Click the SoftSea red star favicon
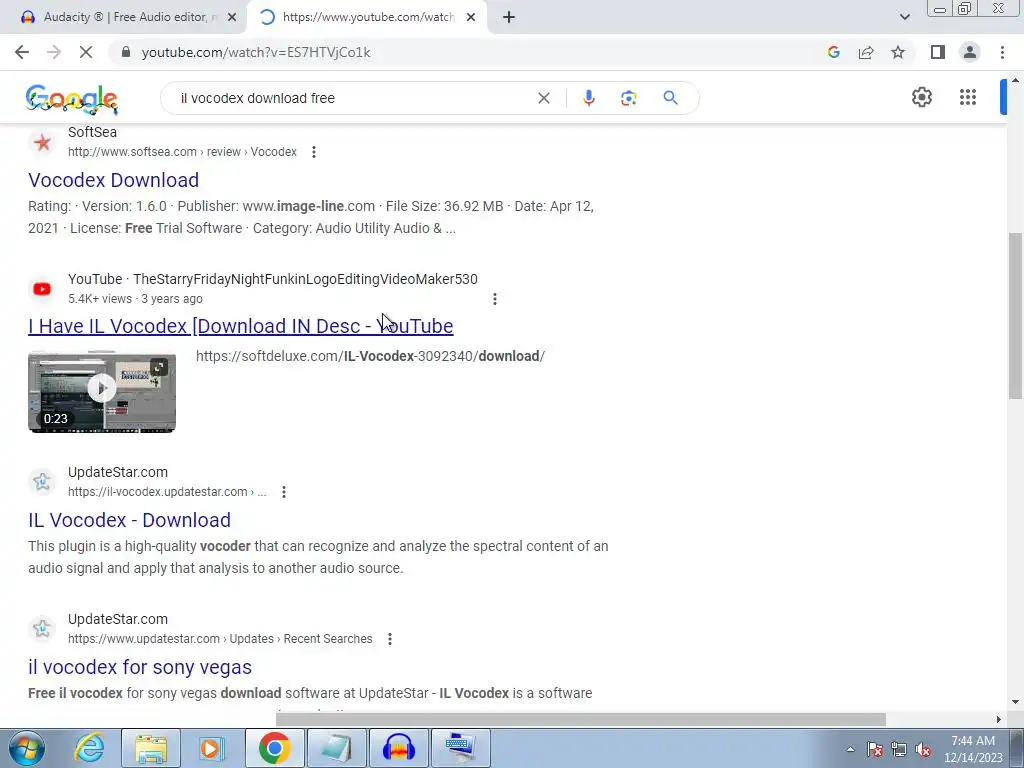The width and height of the screenshot is (1024, 768). [x=42, y=142]
